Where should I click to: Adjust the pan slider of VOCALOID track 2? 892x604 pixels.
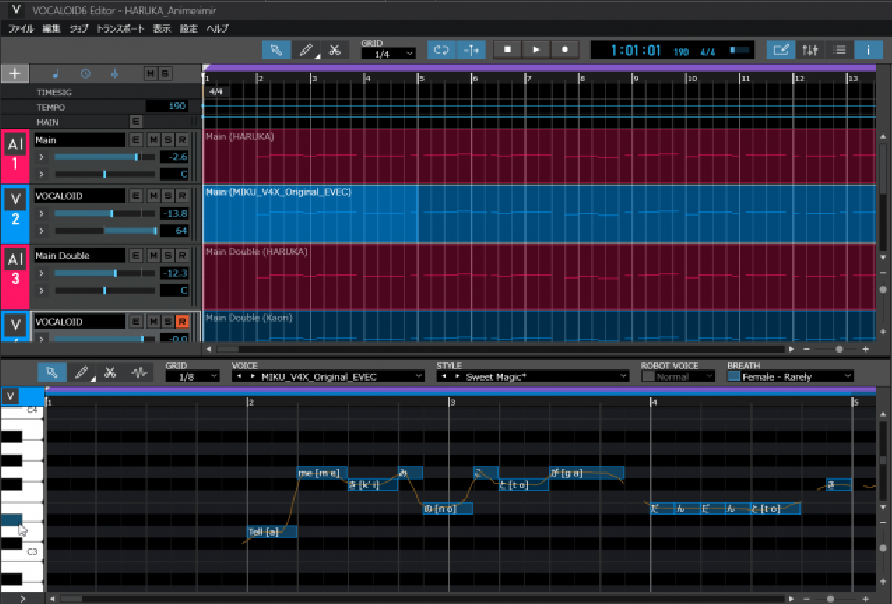point(105,230)
